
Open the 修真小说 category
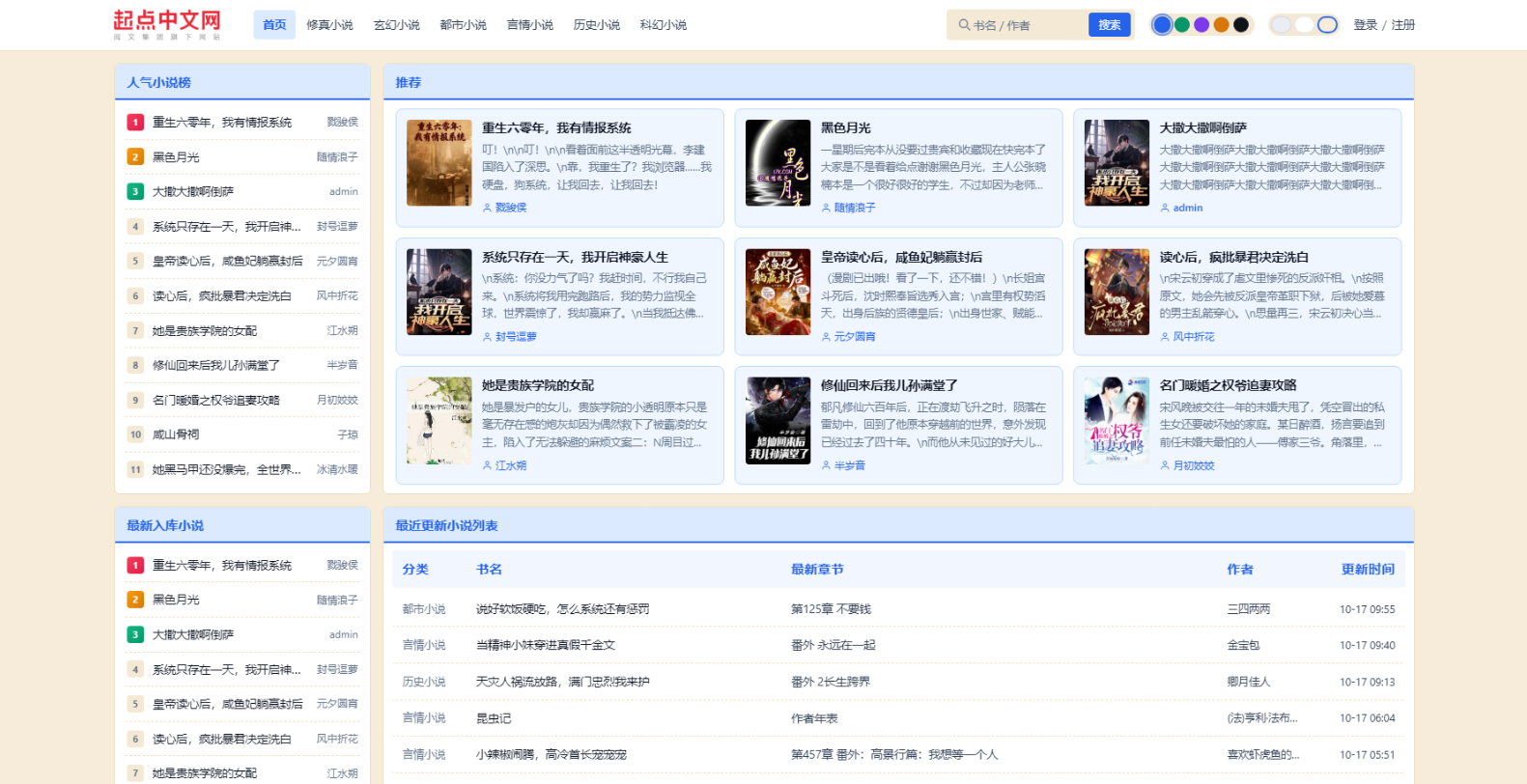(x=329, y=25)
